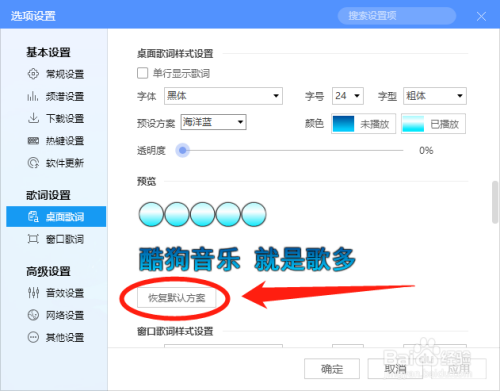Pick the 已播放 lyric color swatch
This screenshot has width=500, height=391.
click(x=433, y=124)
